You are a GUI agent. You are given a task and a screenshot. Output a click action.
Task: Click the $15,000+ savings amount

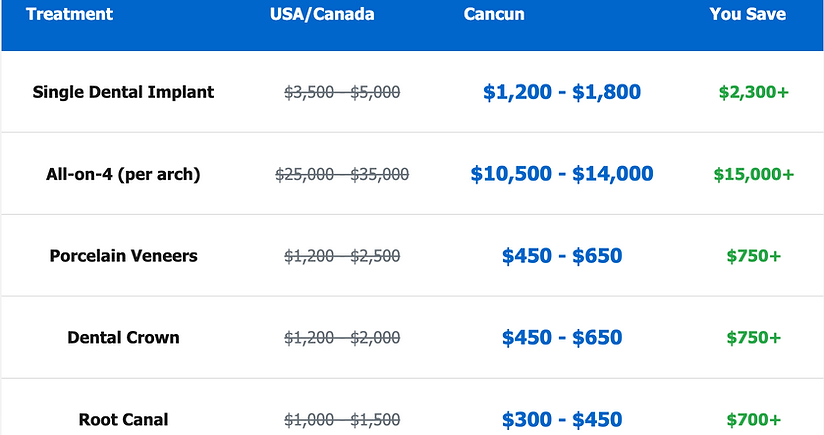click(x=753, y=174)
